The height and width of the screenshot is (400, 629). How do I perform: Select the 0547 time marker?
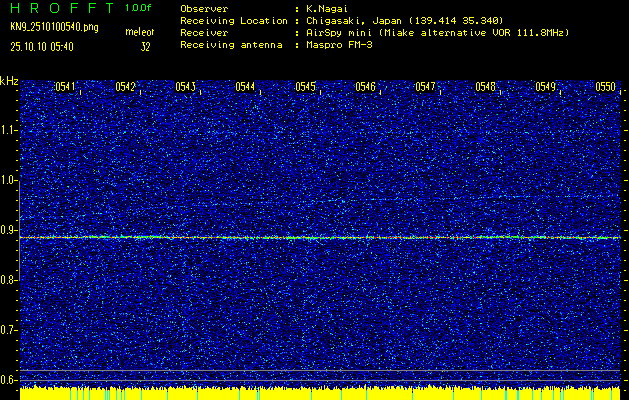pyautogui.click(x=425, y=87)
